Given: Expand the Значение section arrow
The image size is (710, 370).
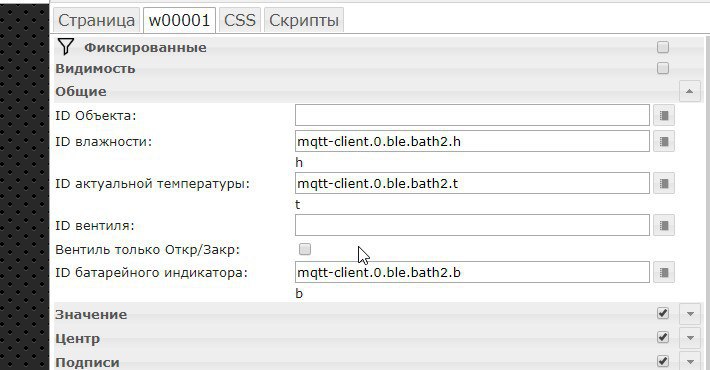Looking at the screenshot, I should coord(690,314).
